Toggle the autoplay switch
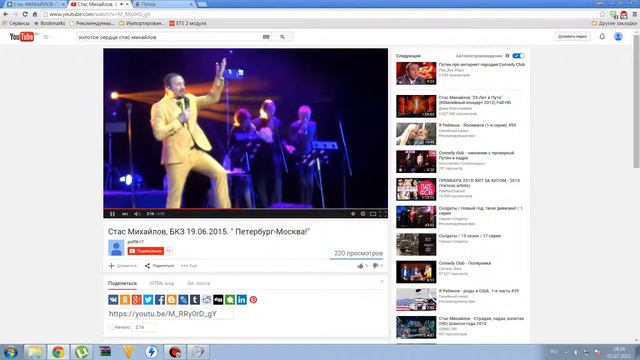 [x=518, y=56]
